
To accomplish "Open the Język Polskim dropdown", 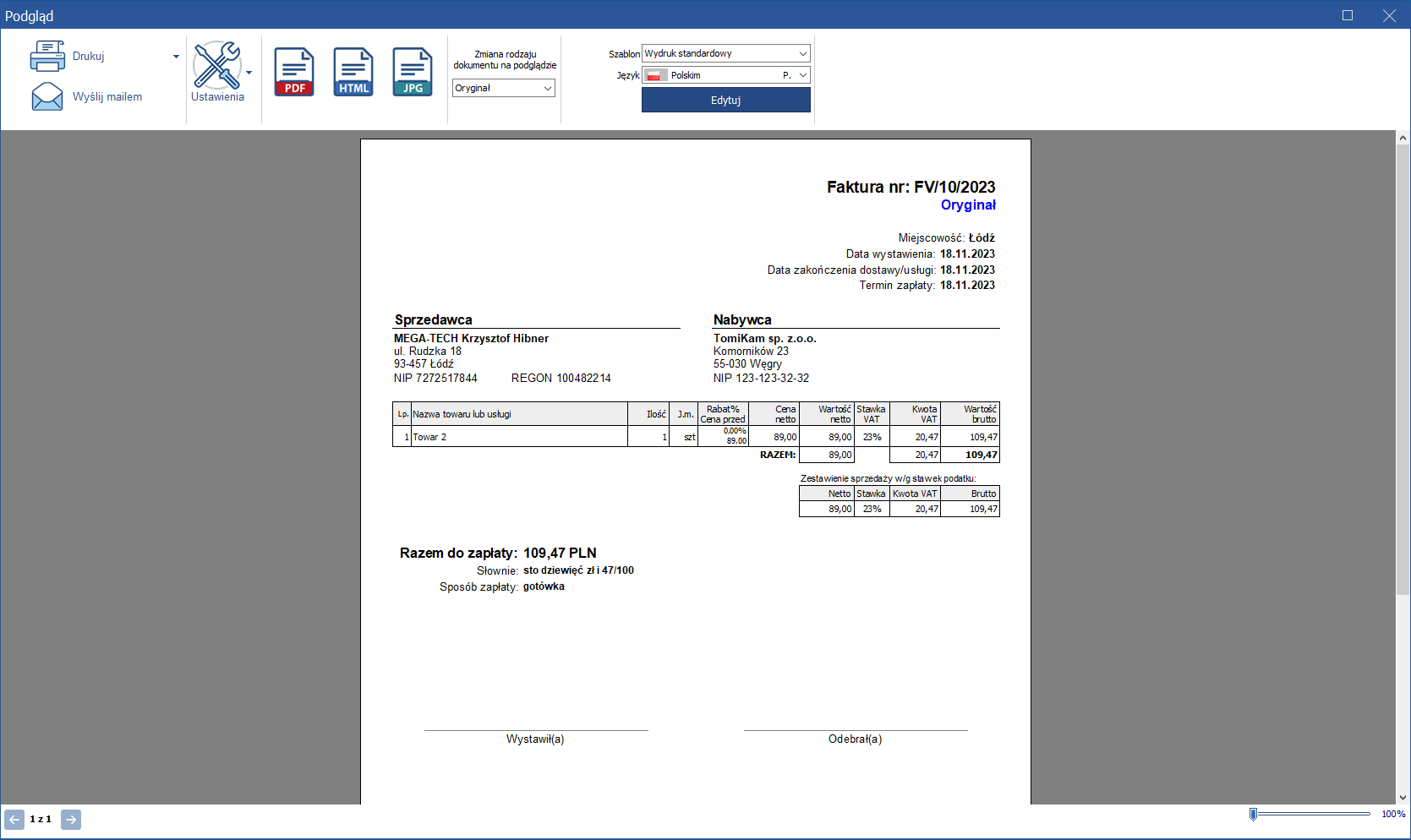I will (x=726, y=75).
